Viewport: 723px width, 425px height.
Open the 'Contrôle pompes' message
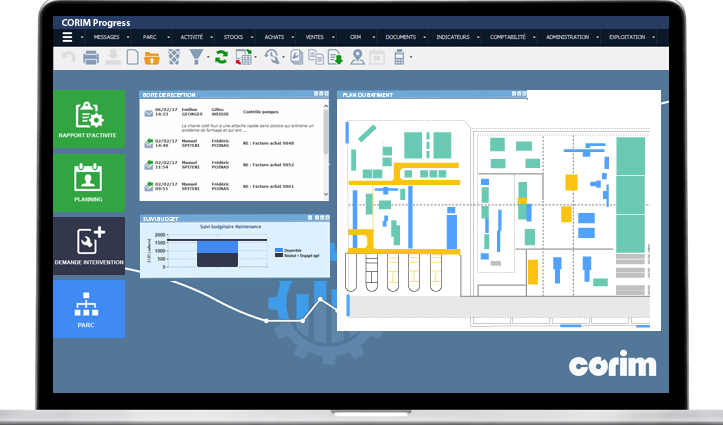(261, 112)
